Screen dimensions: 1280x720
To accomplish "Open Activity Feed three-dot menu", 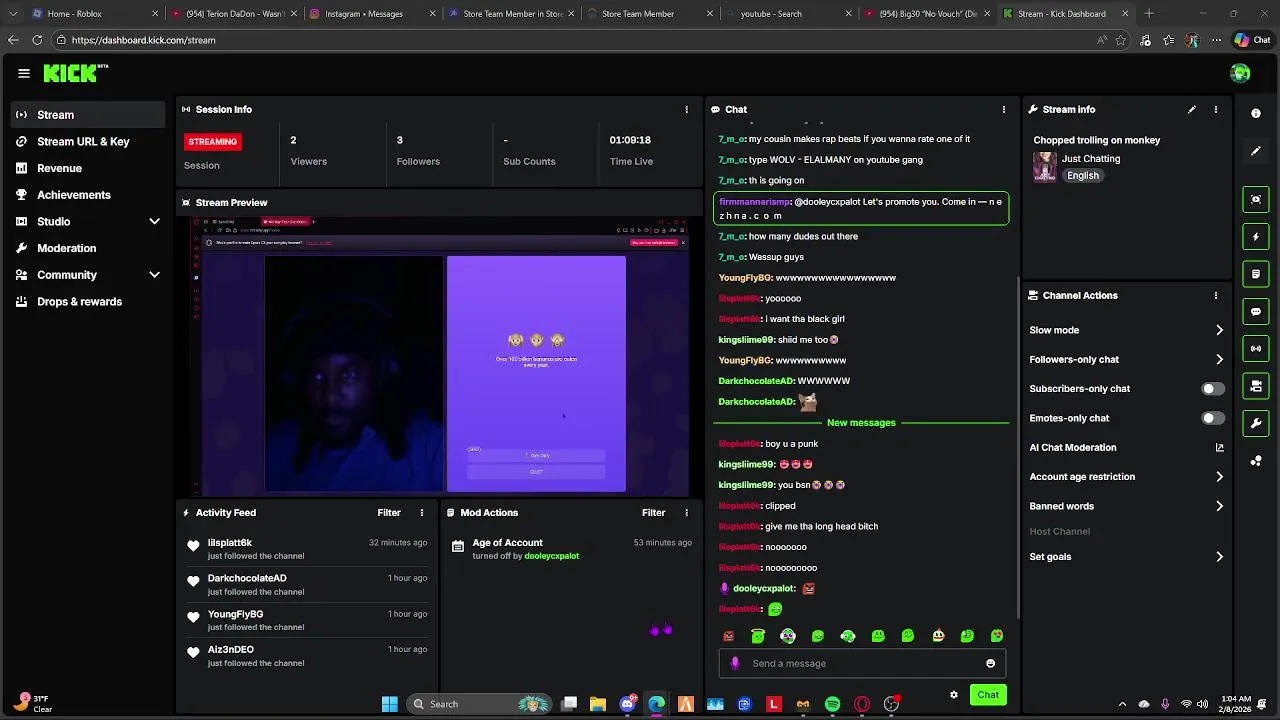I will (x=421, y=512).
